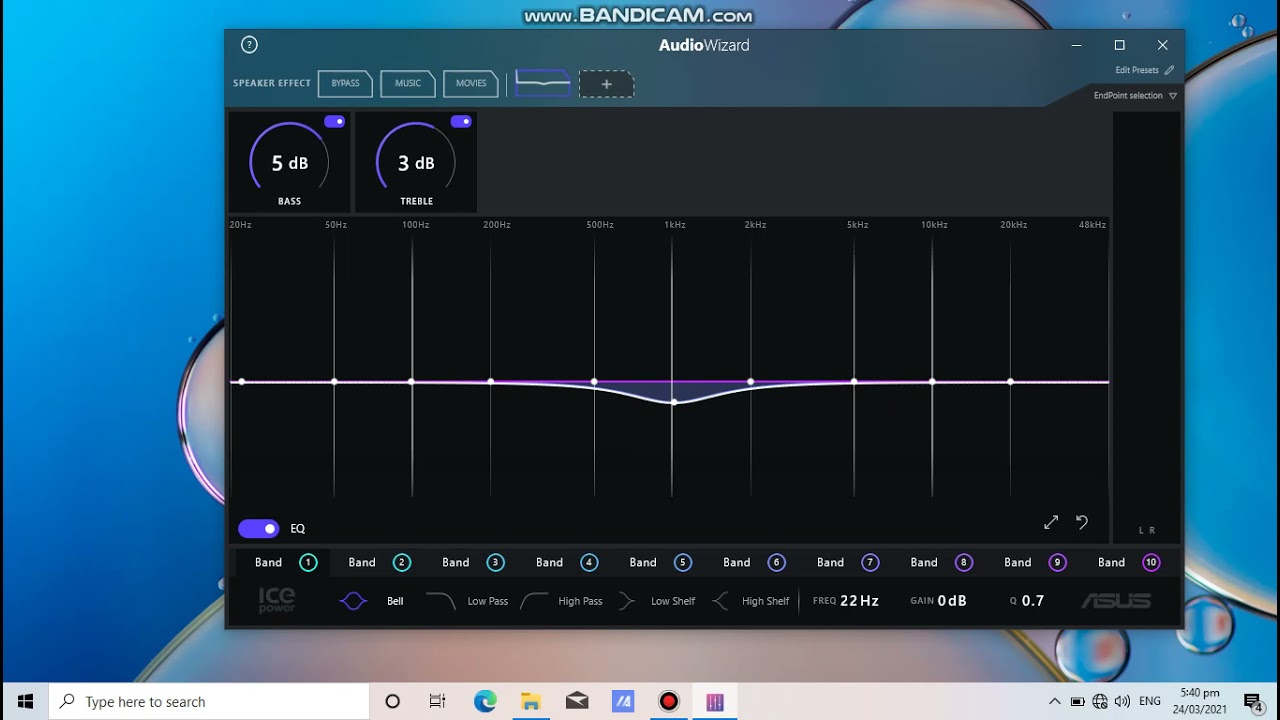Click the Q 0.7 value field
Screen dimensions: 1280x720
pos(1027,601)
